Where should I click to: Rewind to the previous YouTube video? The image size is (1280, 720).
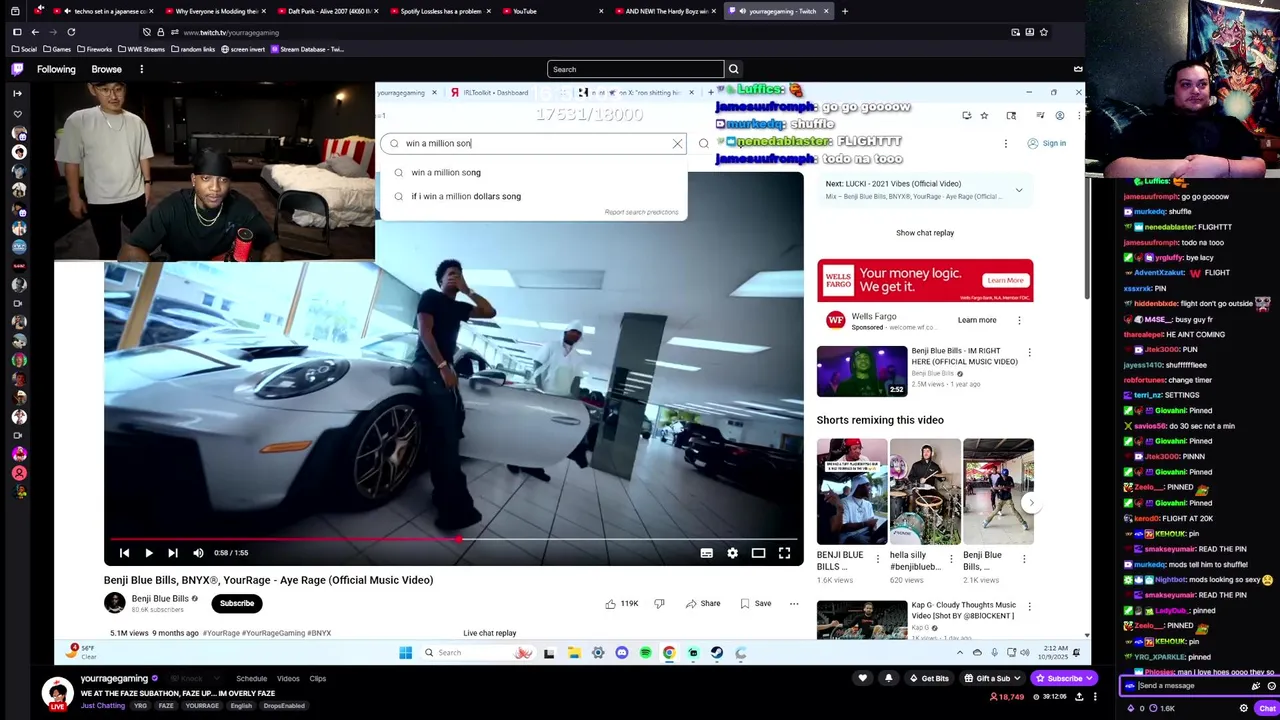(124, 553)
